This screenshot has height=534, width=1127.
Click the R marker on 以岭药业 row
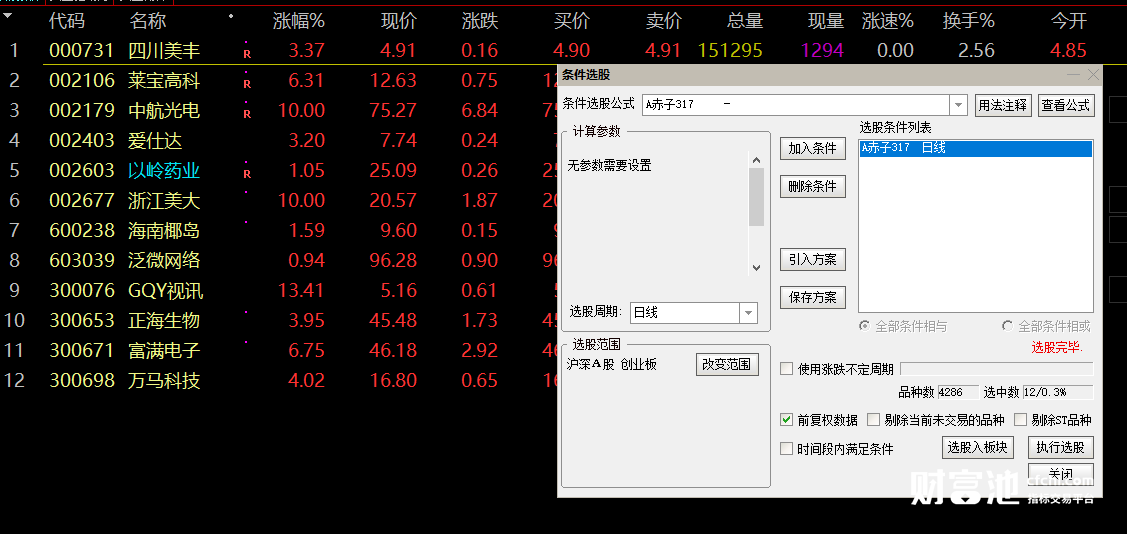click(247, 174)
